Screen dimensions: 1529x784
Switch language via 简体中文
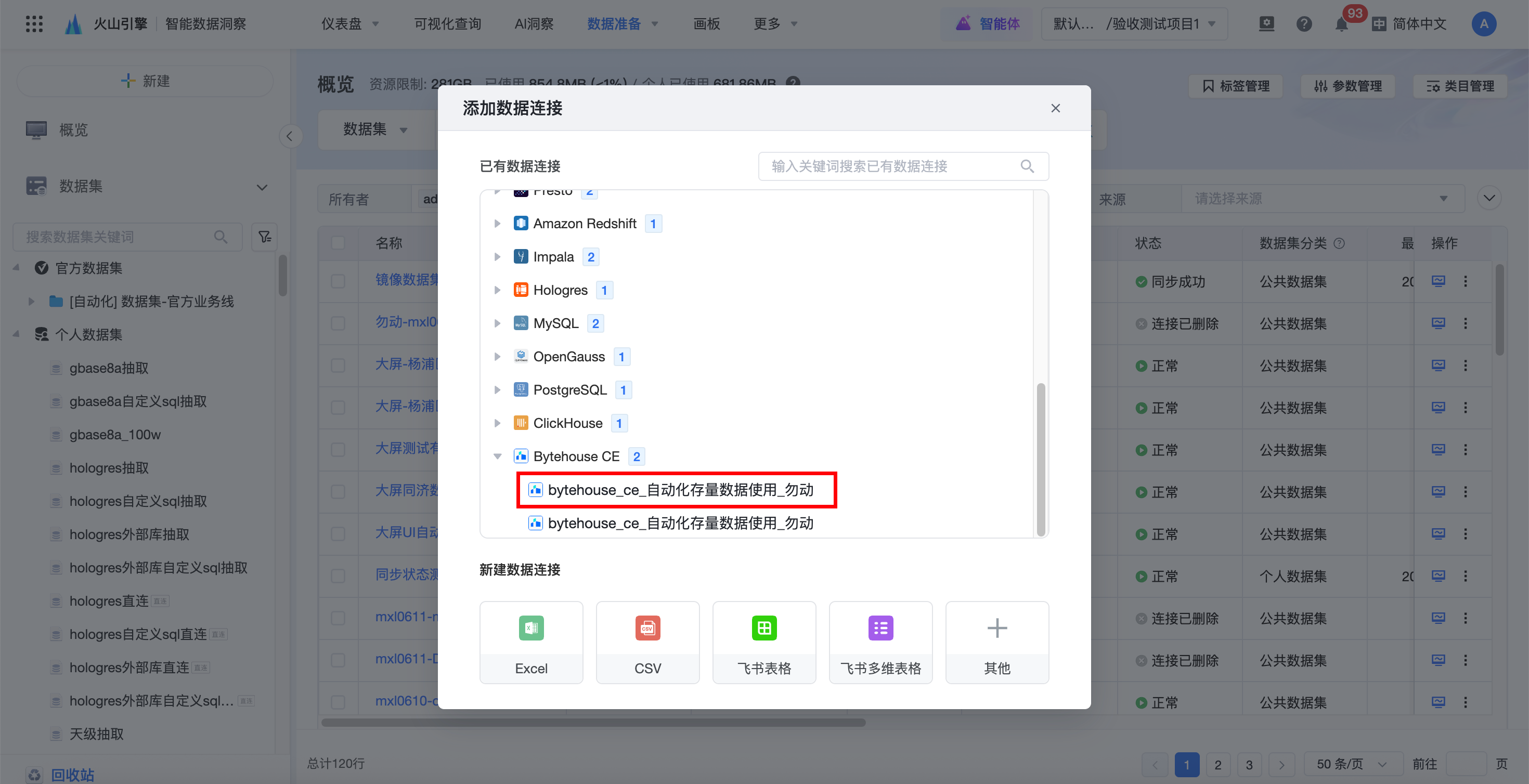click(x=1409, y=24)
